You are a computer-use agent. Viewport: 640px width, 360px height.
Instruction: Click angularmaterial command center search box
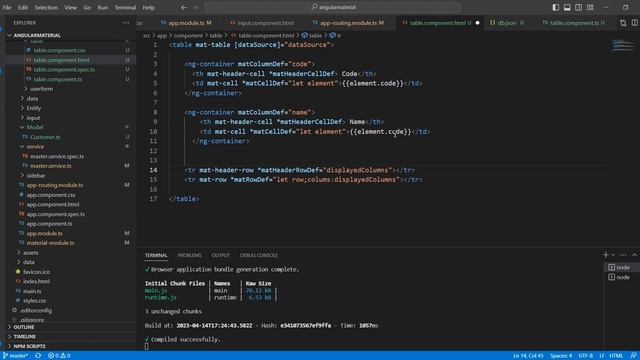[x=333, y=7]
